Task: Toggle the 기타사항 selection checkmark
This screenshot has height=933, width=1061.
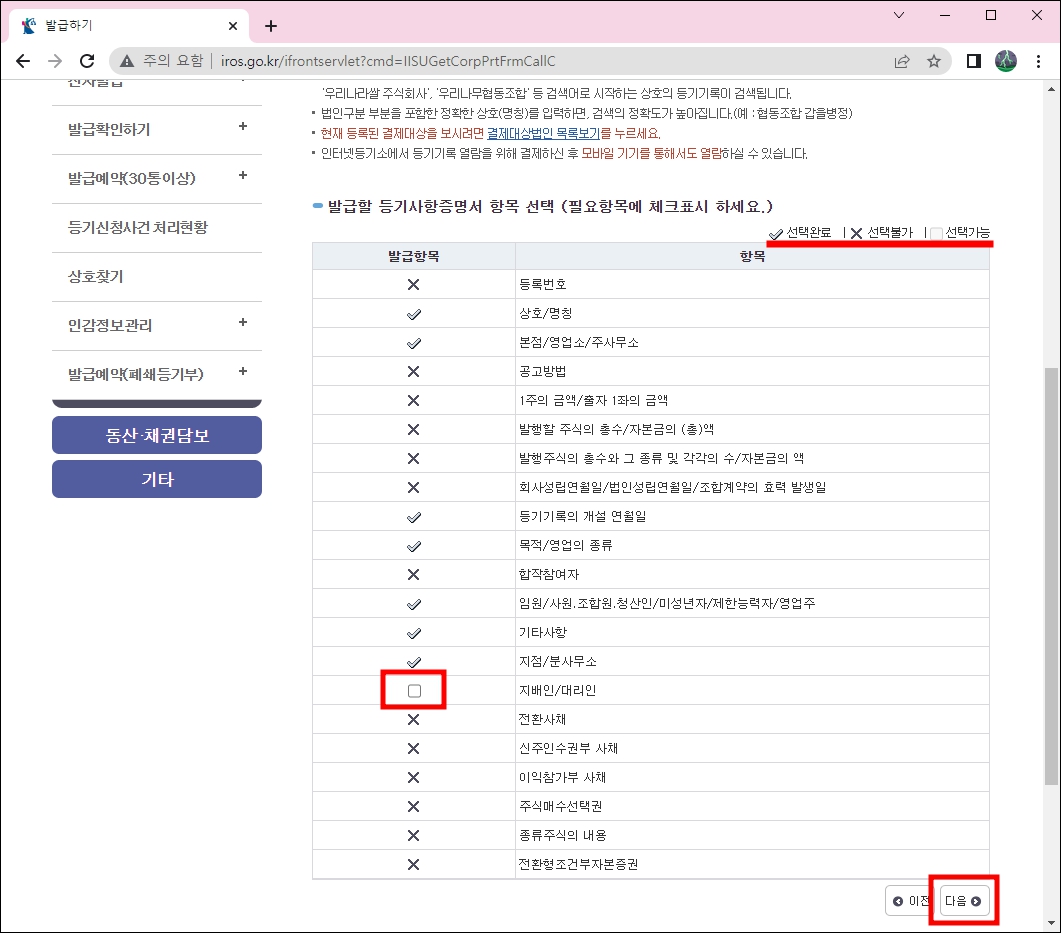Action: pos(413,632)
